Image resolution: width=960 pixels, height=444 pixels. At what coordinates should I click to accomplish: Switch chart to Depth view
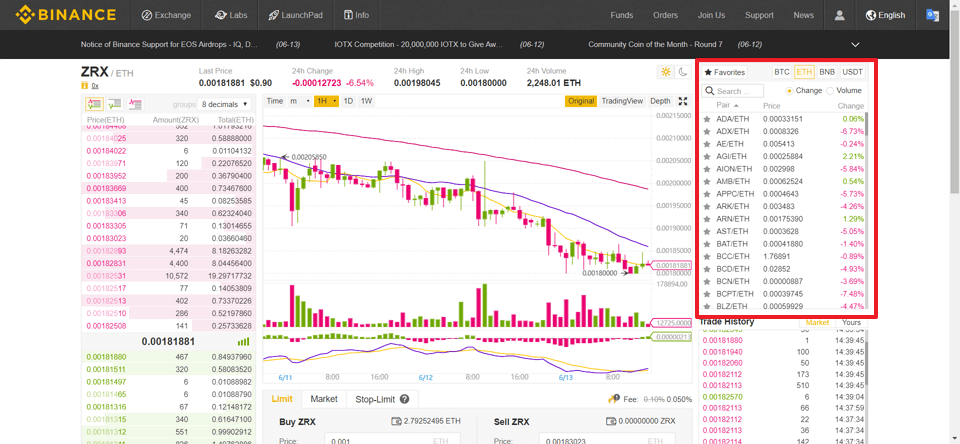tap(660, 101)
